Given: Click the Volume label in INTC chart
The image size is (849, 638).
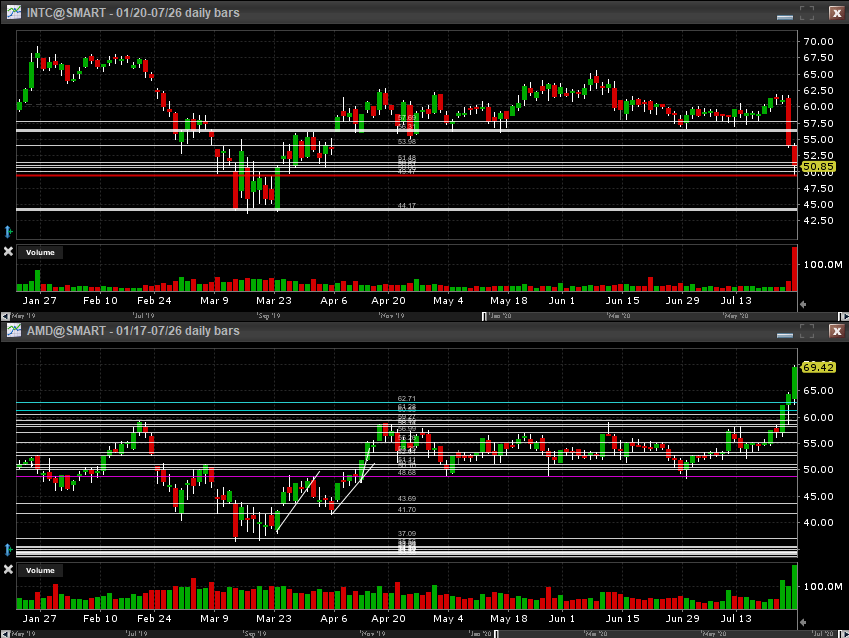Looking at the screenshot, I should tap(40, 252).
